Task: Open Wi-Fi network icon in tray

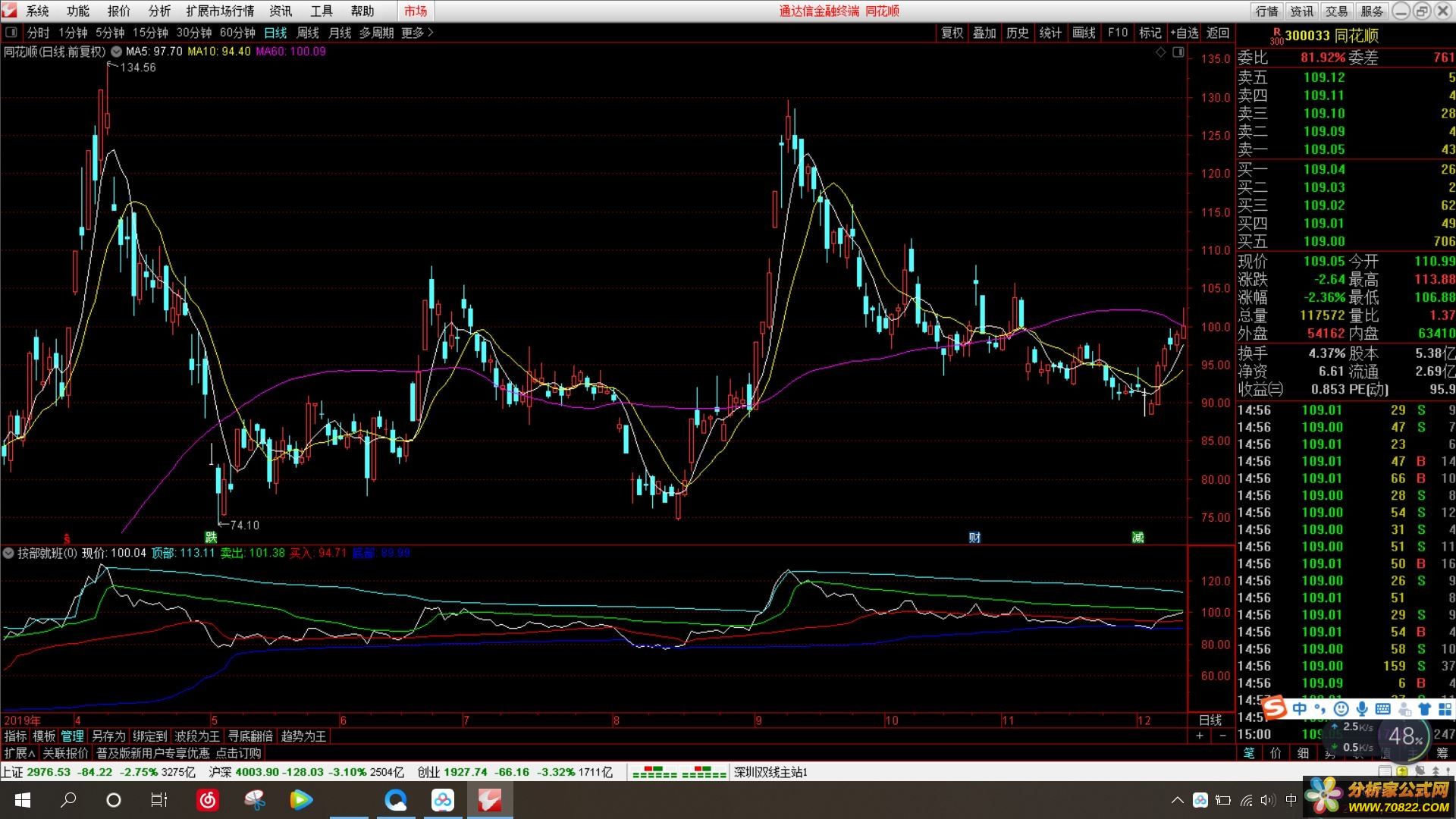Action: tap(1247, 800)
